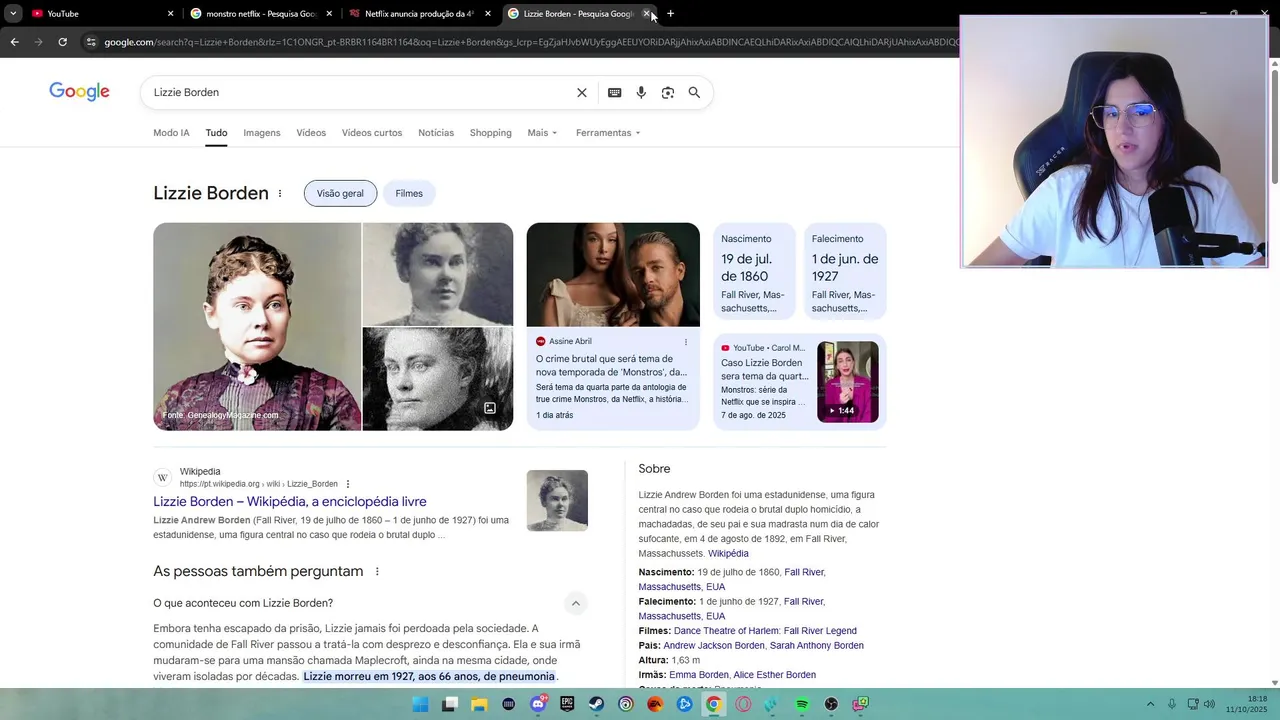Image resolution: width=1280 pixels, height=720 pixels.
Task: Open Windows Start menu
Action: 420,704
